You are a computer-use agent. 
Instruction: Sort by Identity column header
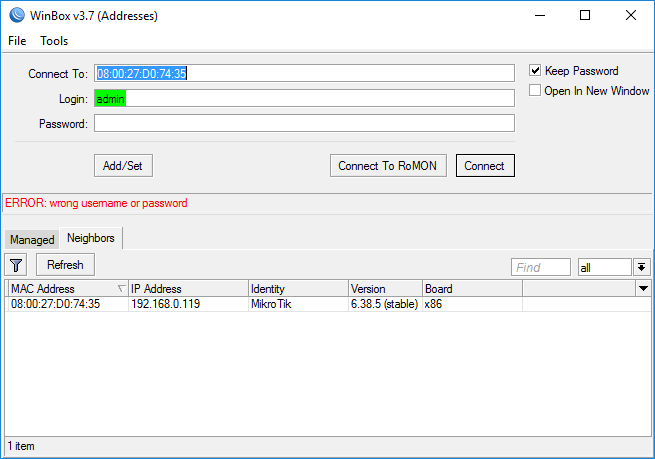298,289
